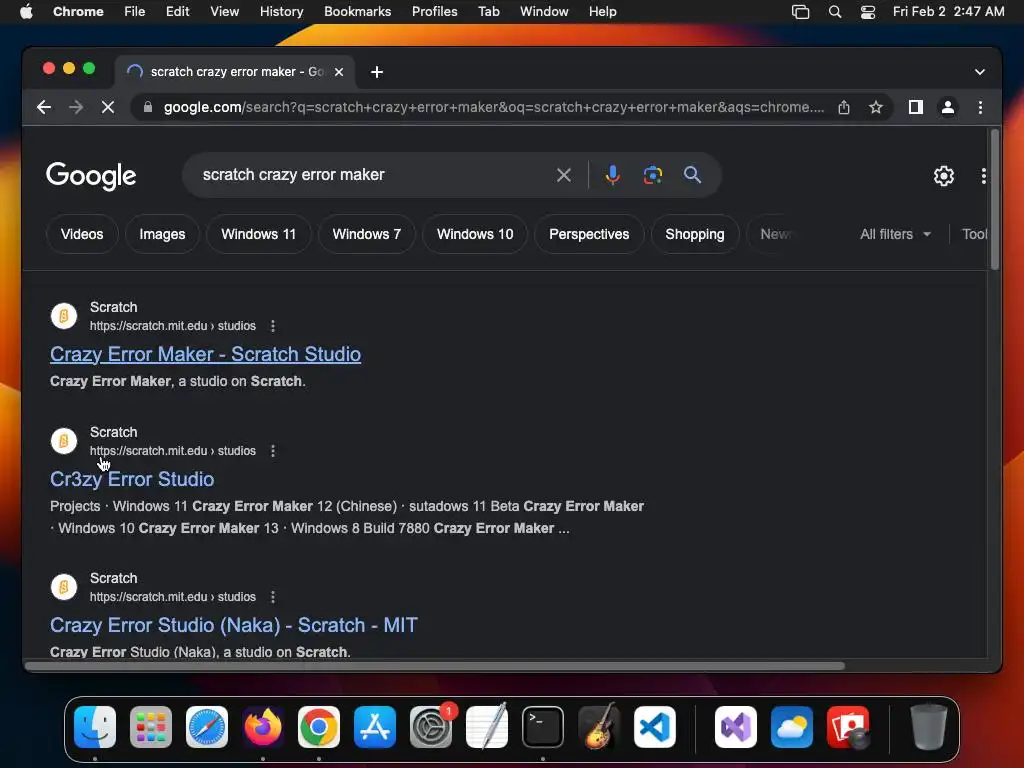Open options for Crazy Error Maker result

pyautogui.click(x=273, y=326)
